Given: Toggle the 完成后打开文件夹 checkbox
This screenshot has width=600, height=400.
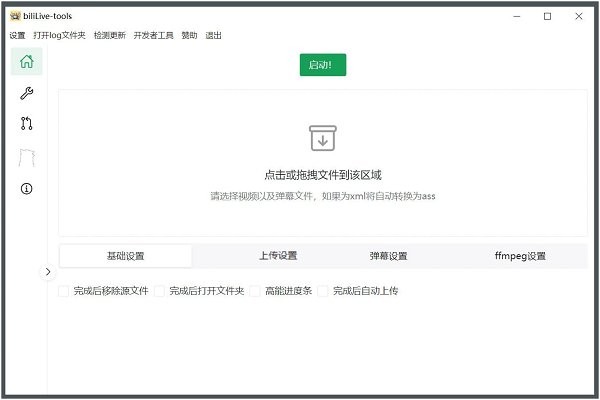Looking at the screenshot, I should 160,291.
